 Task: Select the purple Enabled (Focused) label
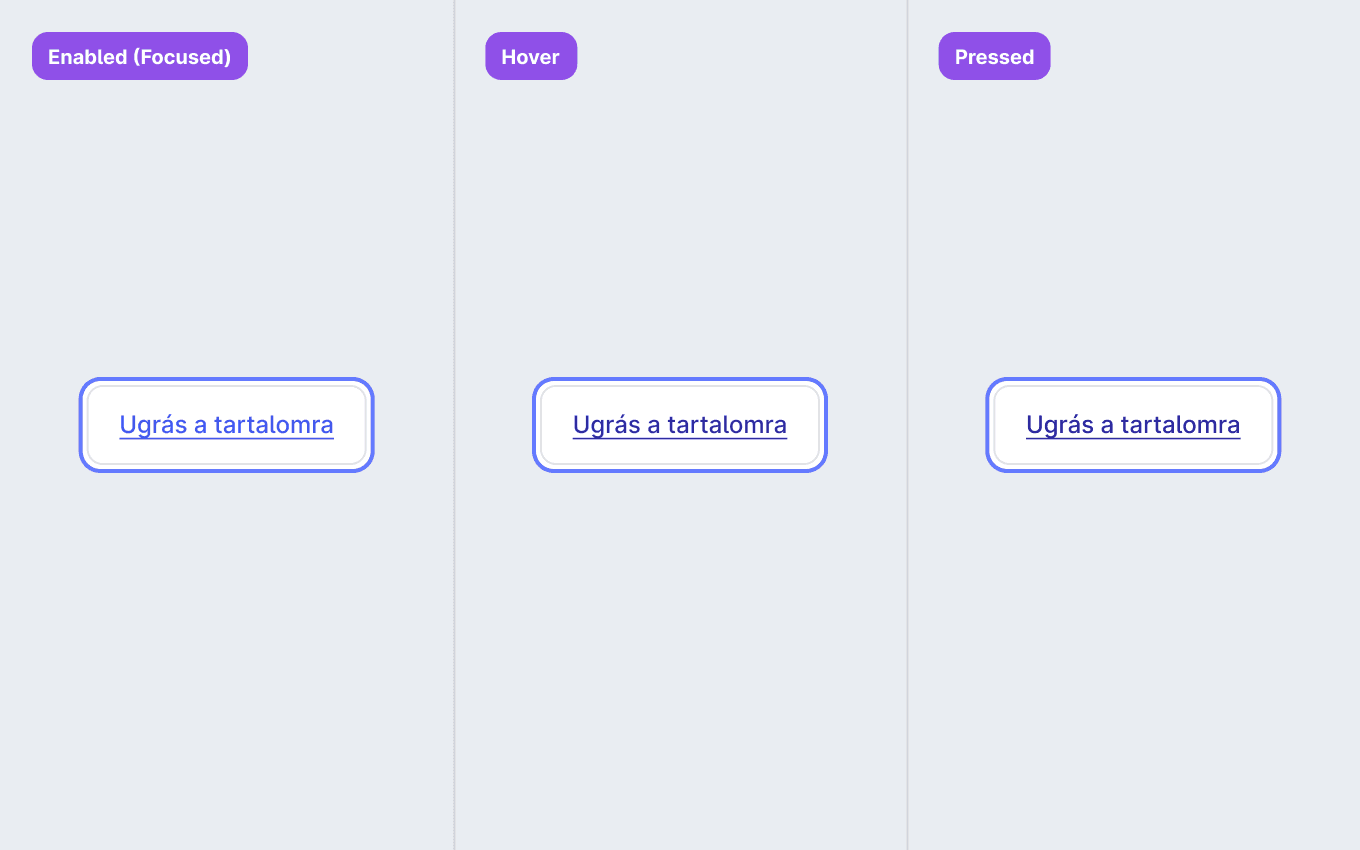coord(140,56)
